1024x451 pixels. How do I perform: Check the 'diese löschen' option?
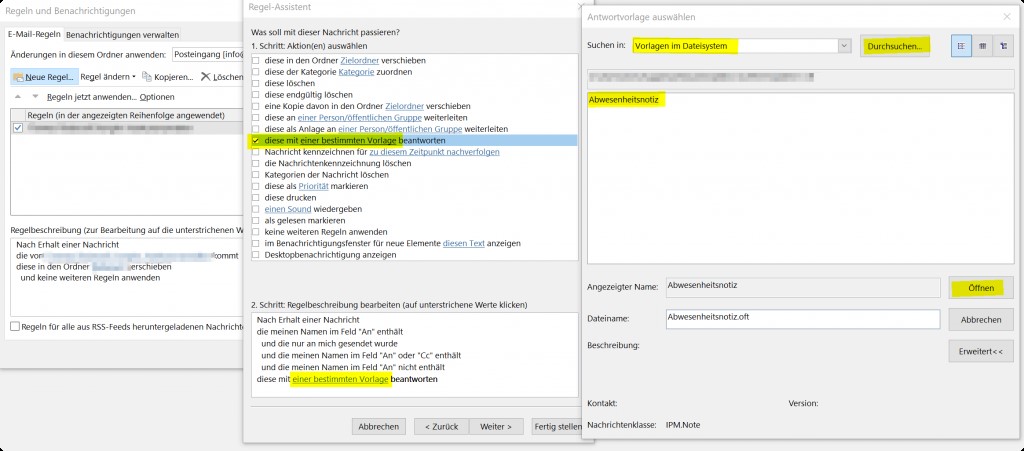pyautogui.click(x=257, y=84)
